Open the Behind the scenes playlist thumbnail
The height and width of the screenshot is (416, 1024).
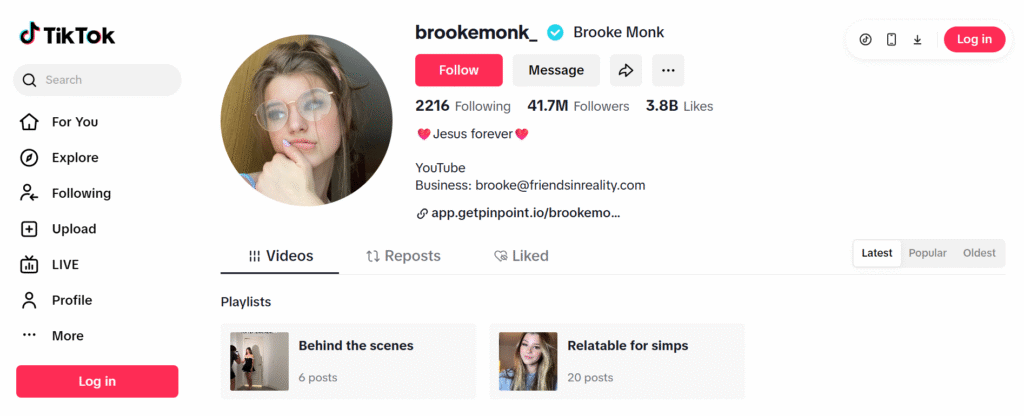[x=259, y=361]
